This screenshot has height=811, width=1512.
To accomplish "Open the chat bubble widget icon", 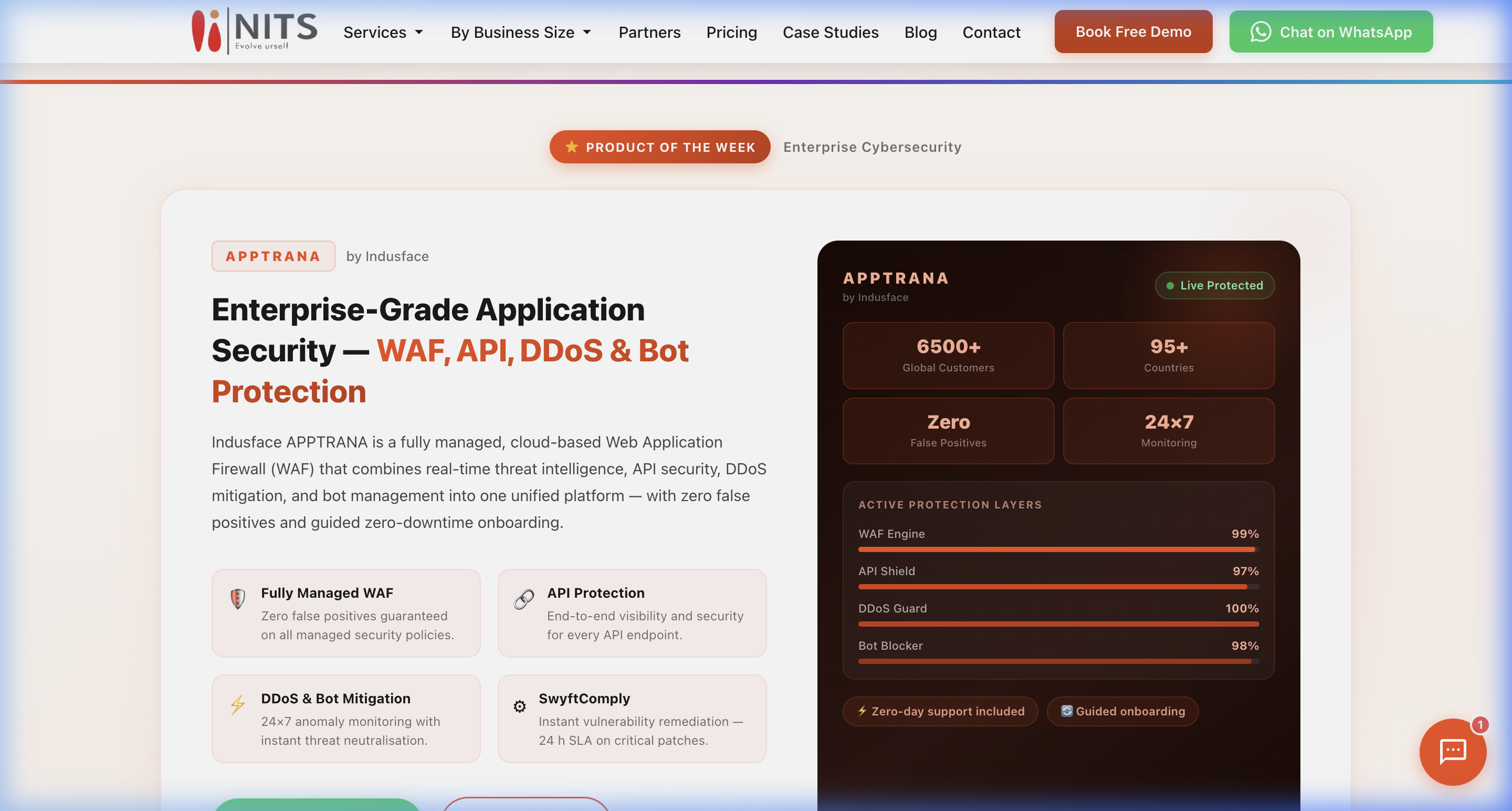I will [x=1453, y=751].
